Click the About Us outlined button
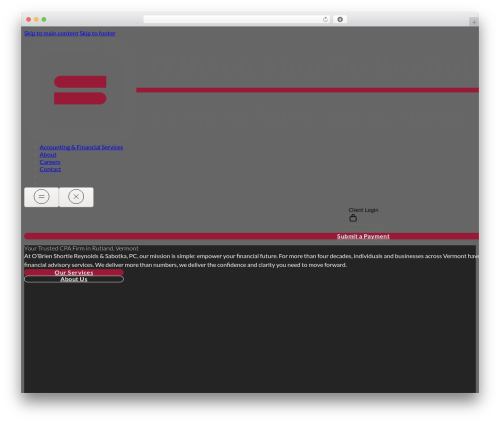500x423 pixels. pyautogui.click(x=74, y=279)
